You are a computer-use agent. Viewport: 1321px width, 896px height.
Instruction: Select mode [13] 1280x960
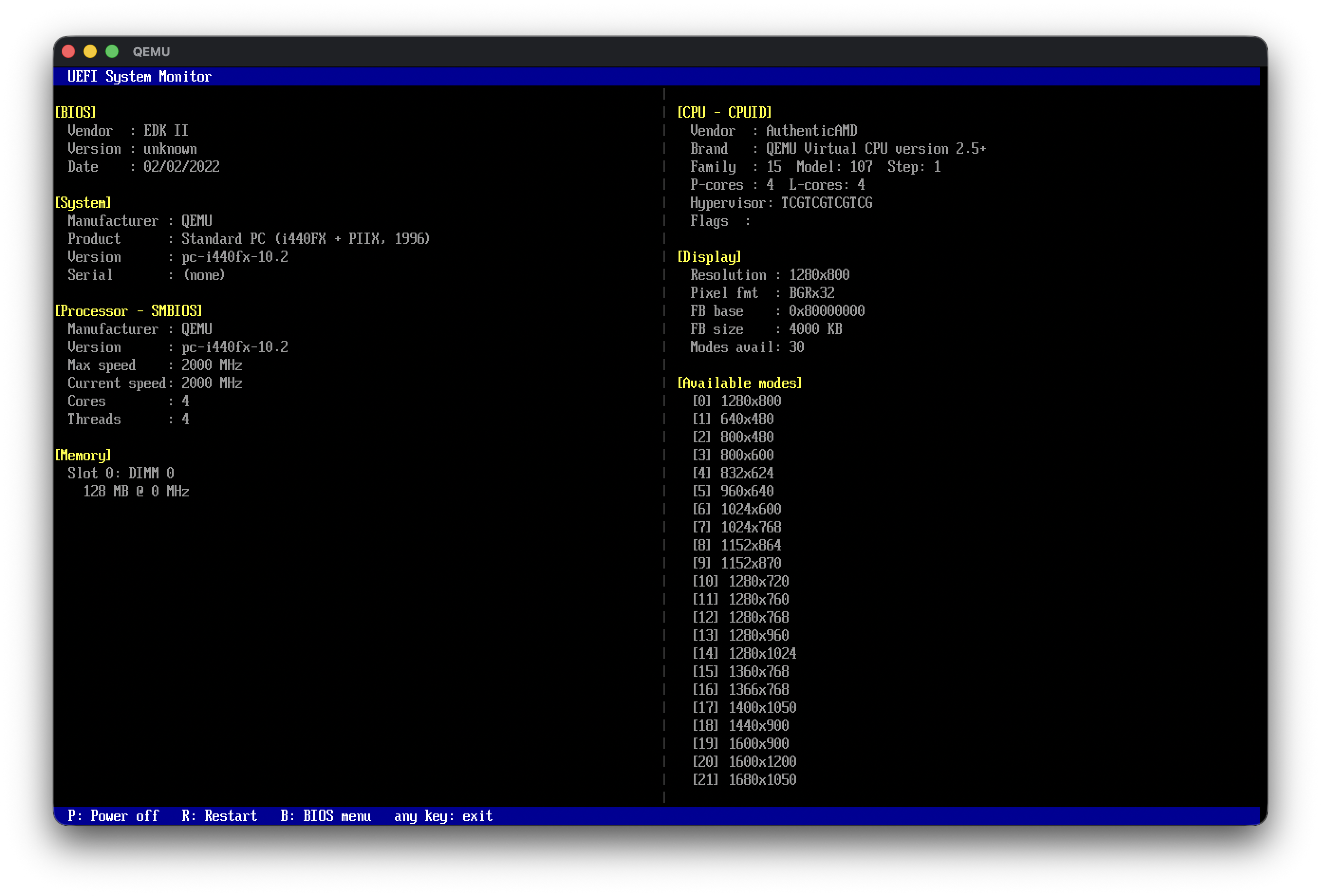tap(740, 635)
